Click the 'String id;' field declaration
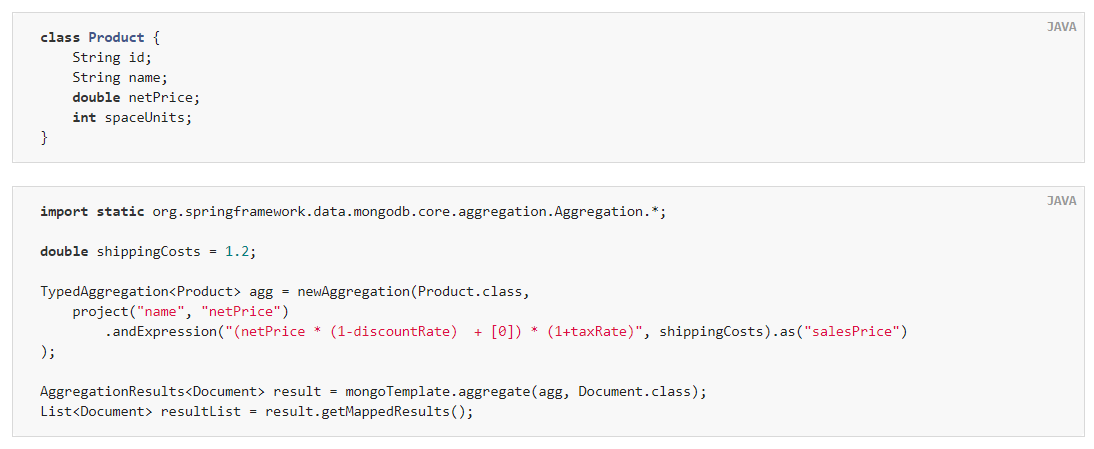1094x449 pixels. [x=112, y=58]
